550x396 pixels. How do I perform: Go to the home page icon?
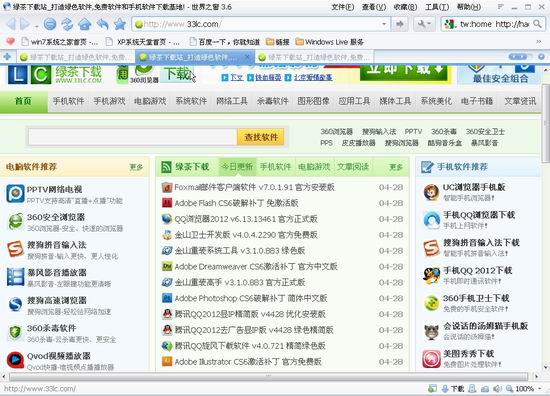click(85, 24)
